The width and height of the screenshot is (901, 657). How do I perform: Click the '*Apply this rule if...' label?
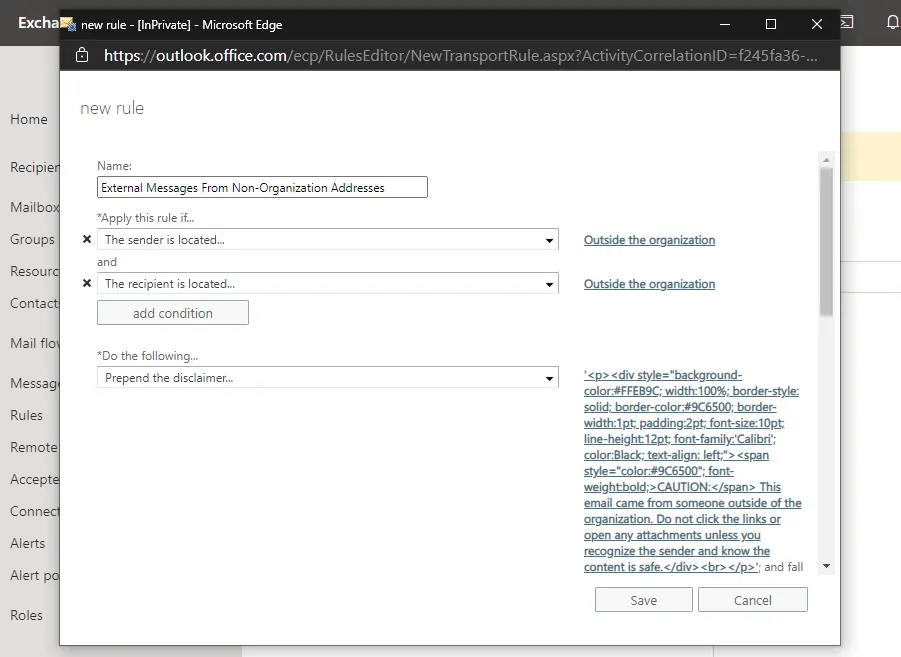[x=145, y=218]
